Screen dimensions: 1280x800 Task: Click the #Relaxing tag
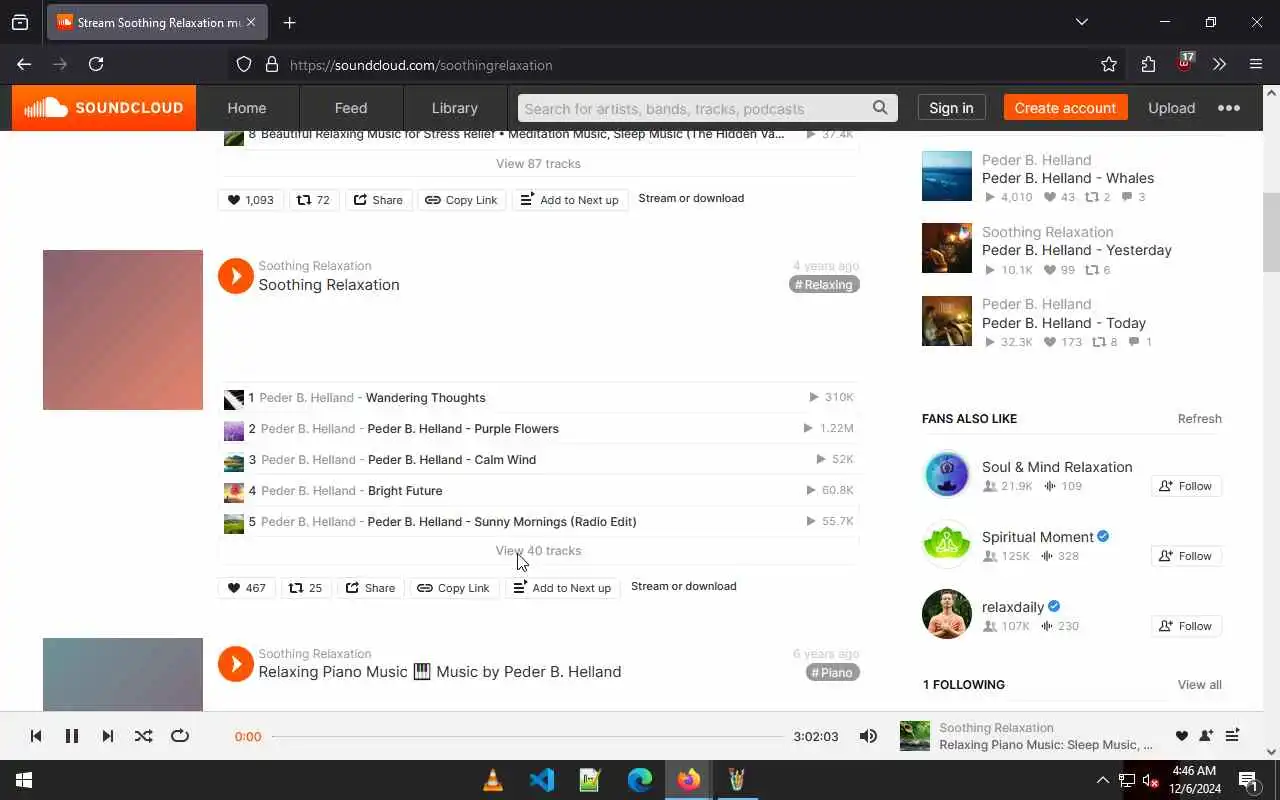824,285
